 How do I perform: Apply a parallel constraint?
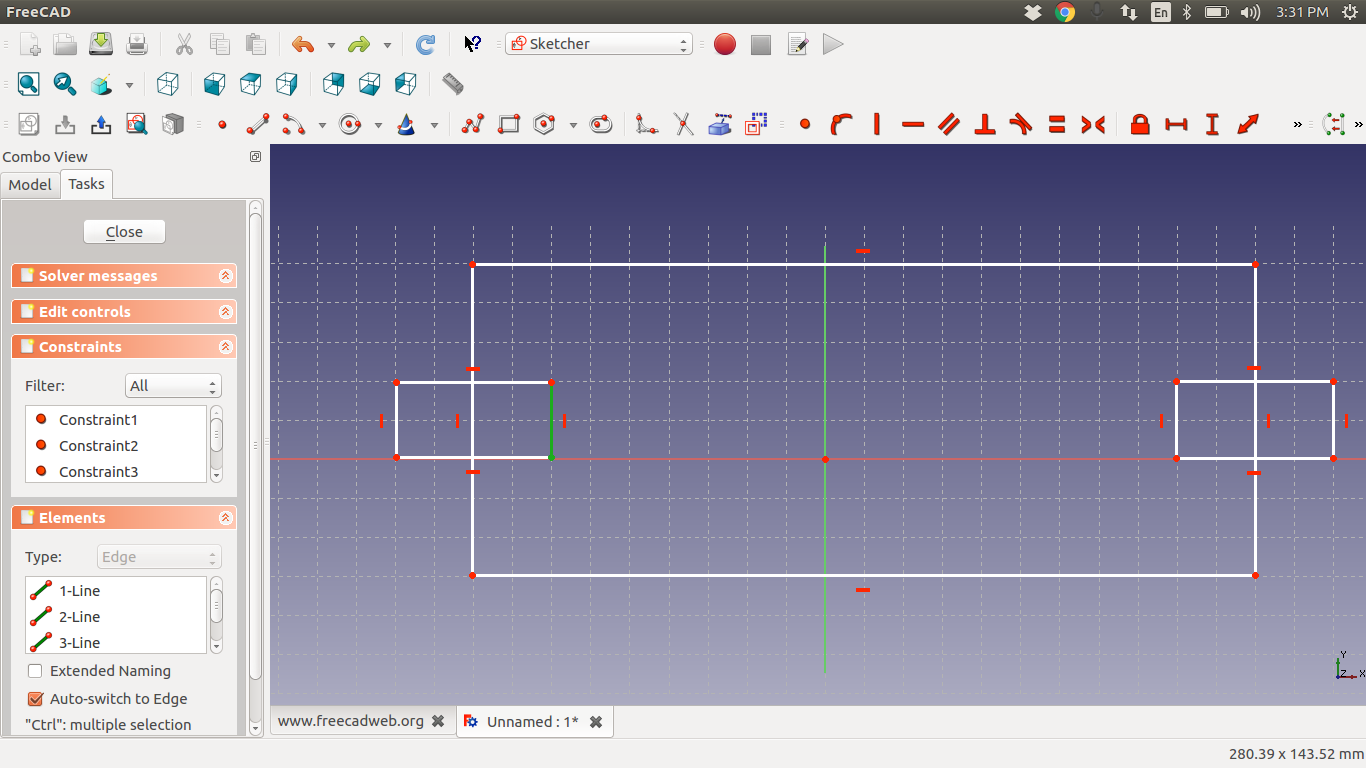coord(948,124)
